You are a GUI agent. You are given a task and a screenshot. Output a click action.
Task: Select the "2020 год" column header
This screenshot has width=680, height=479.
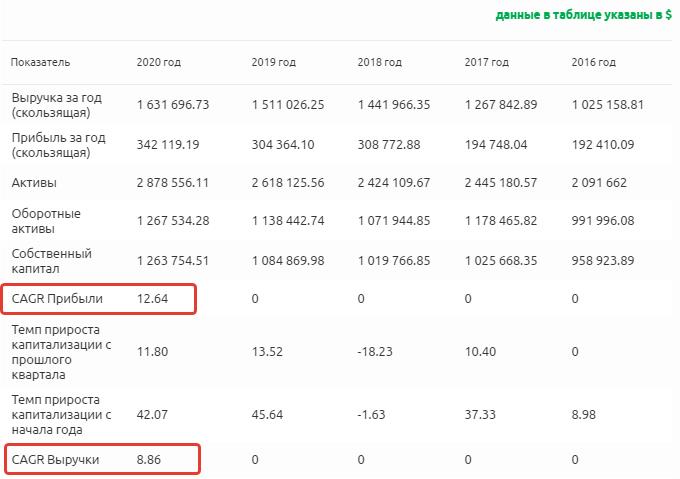[x=158, y=62]
